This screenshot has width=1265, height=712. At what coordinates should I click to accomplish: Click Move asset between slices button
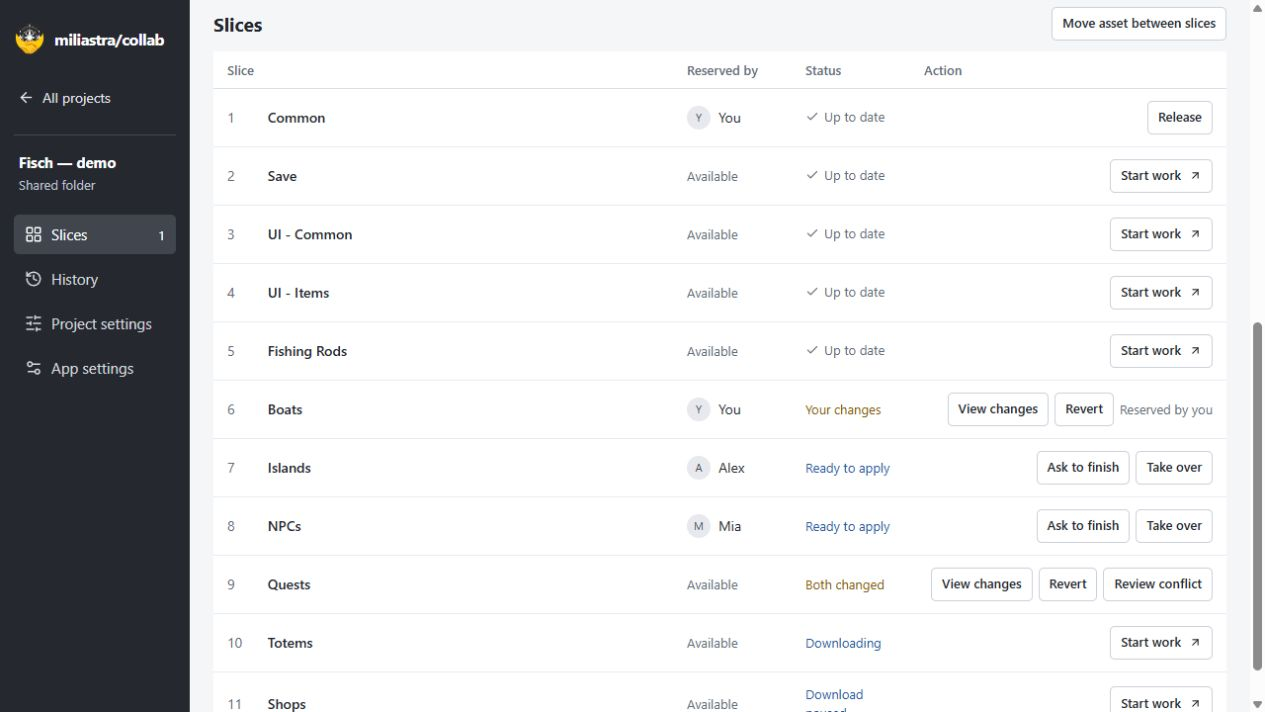(x=1139, y=23)
